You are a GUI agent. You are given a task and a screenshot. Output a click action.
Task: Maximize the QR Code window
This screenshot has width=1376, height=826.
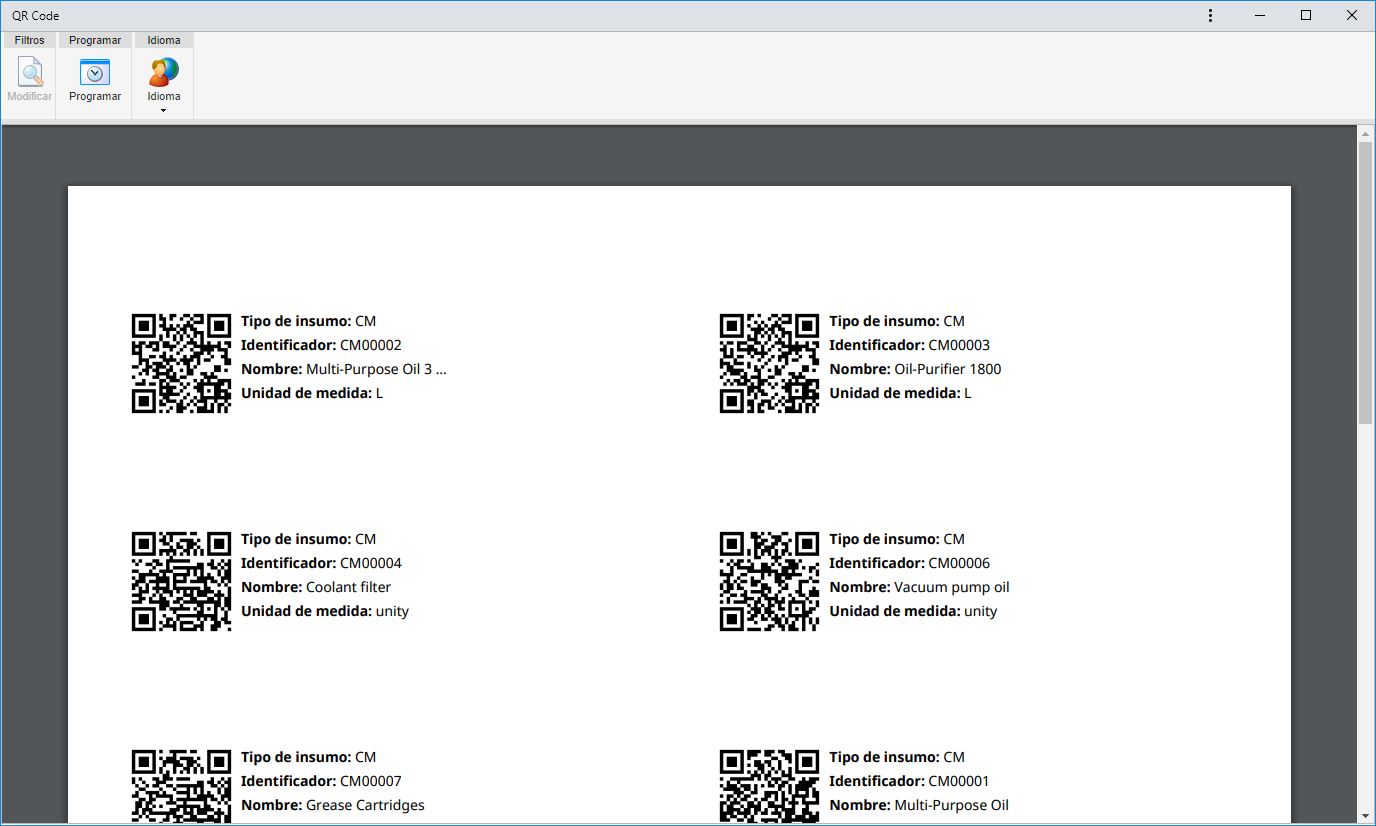[x=1306, y=16]
